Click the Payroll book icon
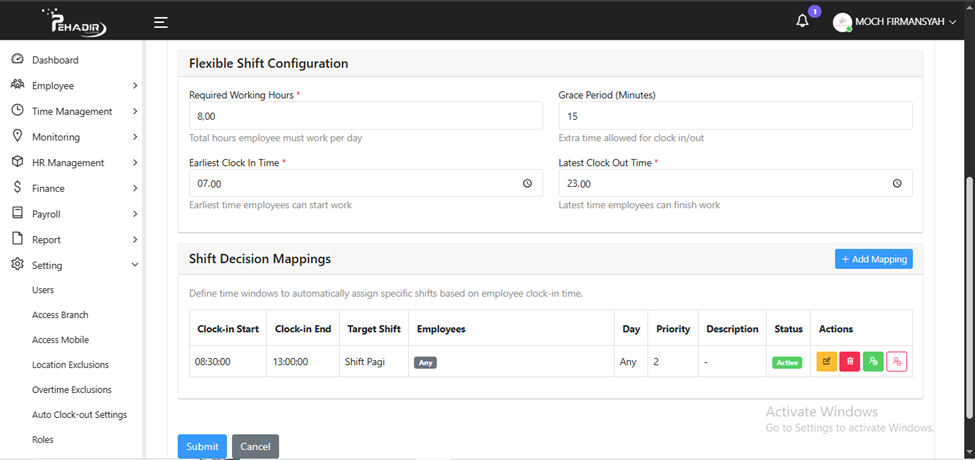 click(x=17, y=213)
